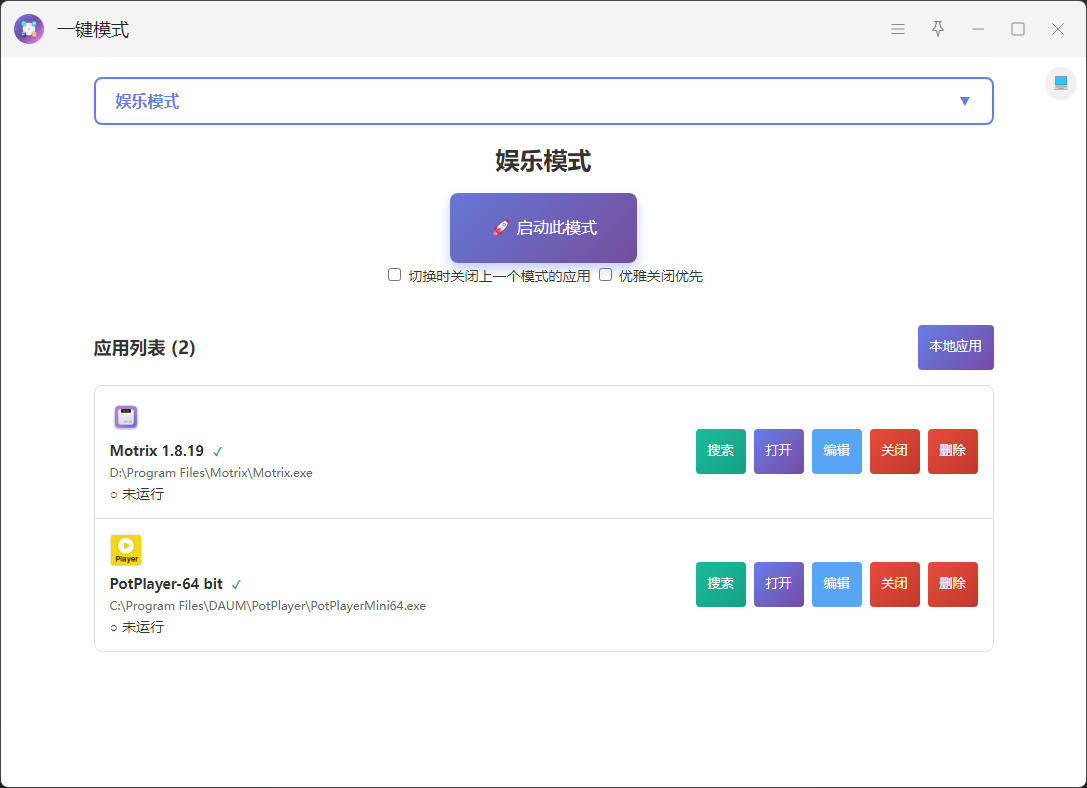The height and width of the screenshot is (788, 1087).
Task: Open the 本地应用 button
Action: coord(955,347)
